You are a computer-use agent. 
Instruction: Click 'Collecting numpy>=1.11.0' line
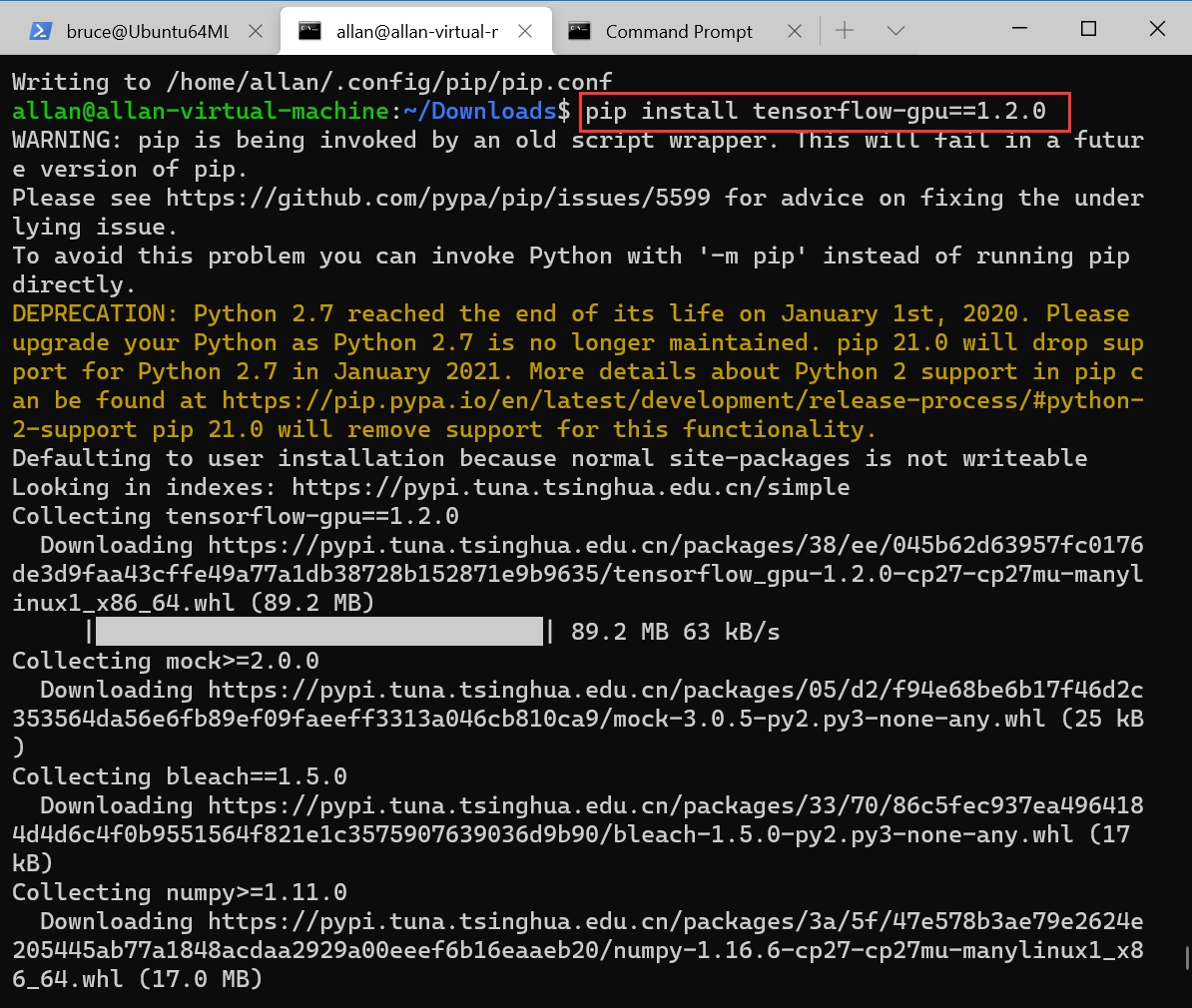(x=180, y=892)
